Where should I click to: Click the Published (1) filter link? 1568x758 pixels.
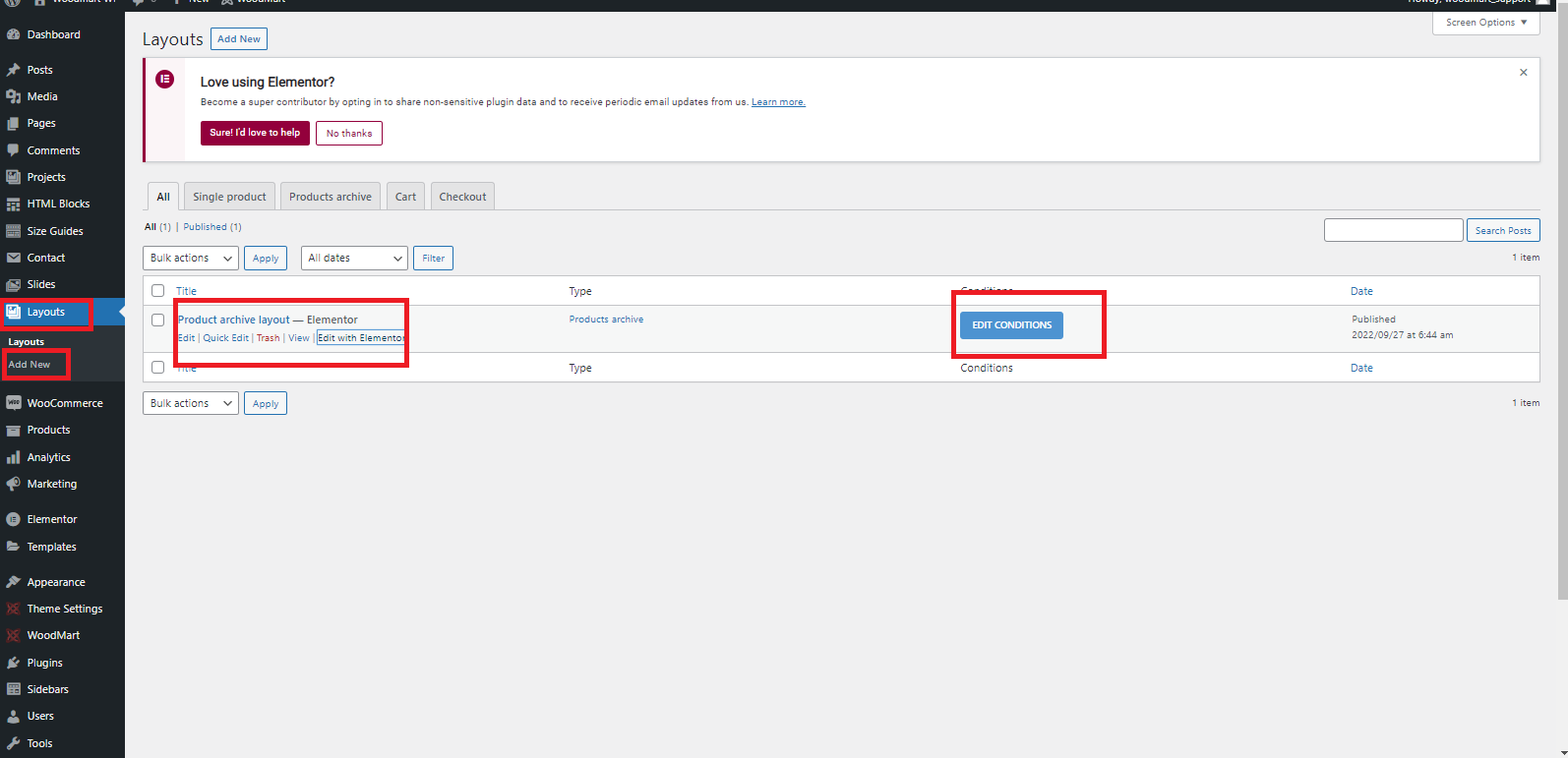pos(212,227)
